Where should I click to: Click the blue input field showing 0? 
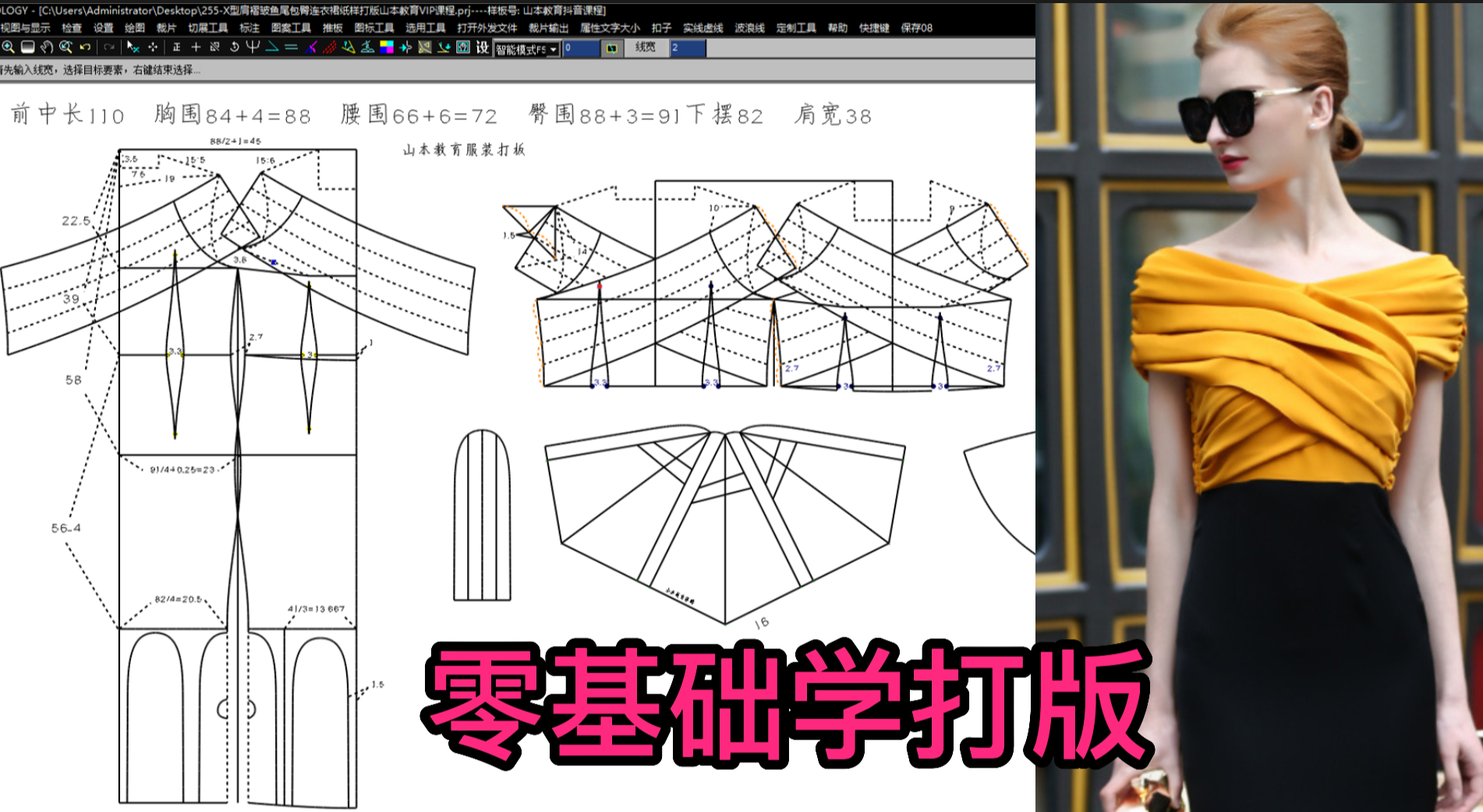pos(581,48)
